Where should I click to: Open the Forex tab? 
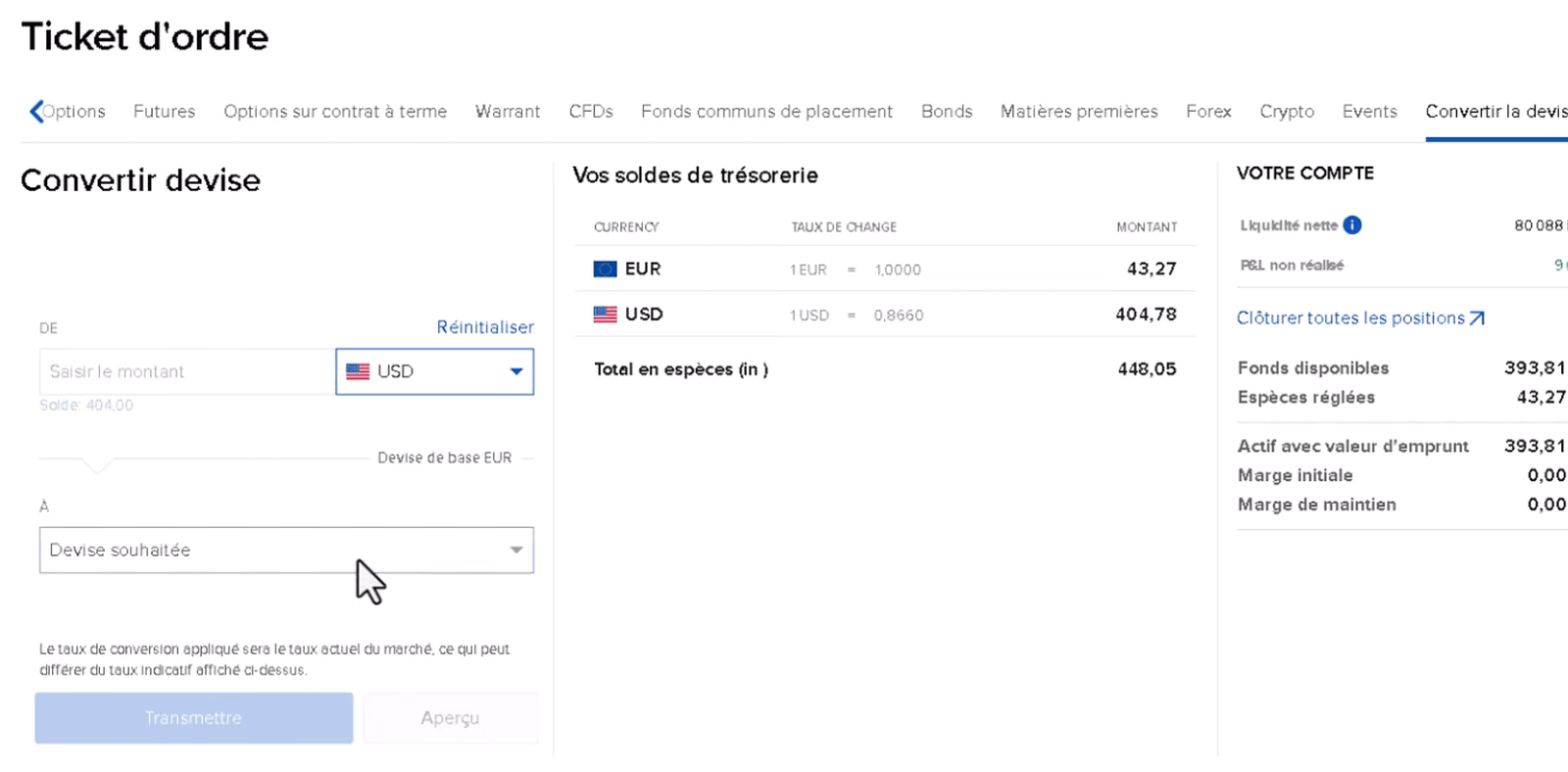pos(1208,112)
